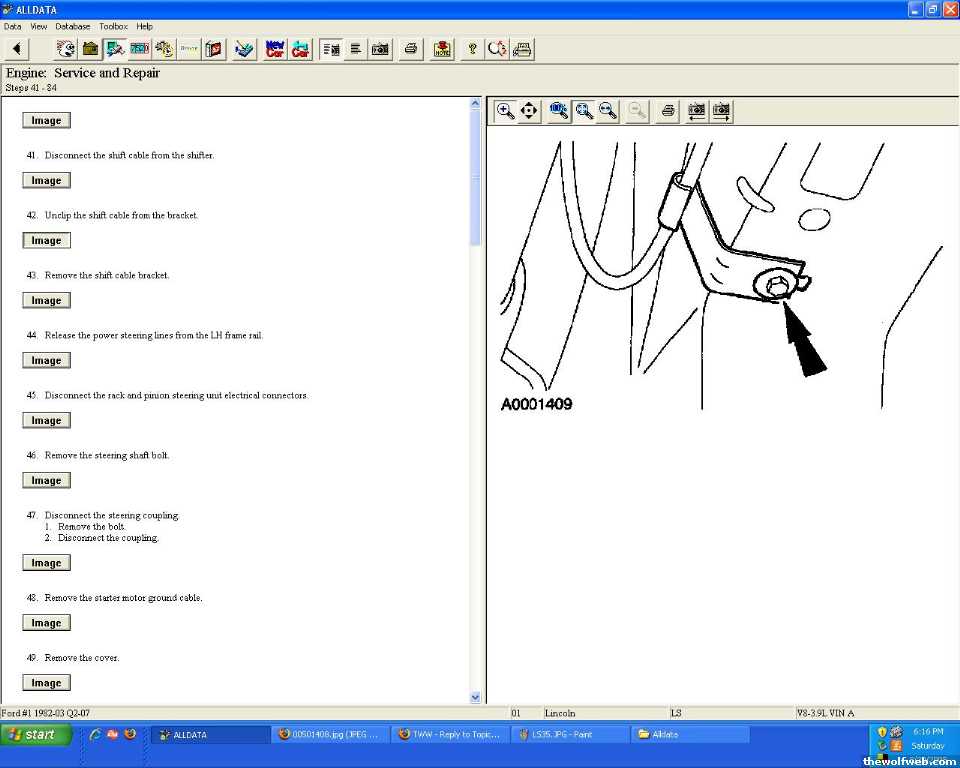Click the New Car toolbar icon
This screenshot has width=960, height=768.
[x=274, y=49]
